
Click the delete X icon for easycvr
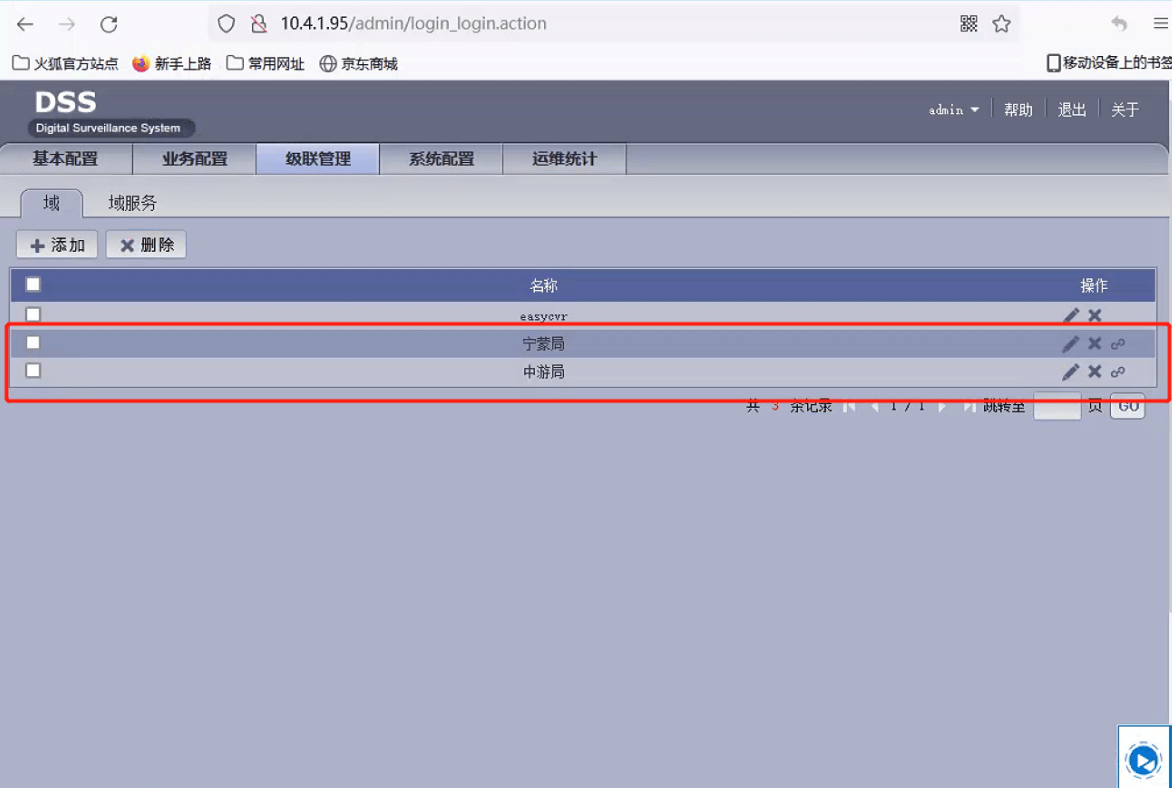pos(1095,315)
